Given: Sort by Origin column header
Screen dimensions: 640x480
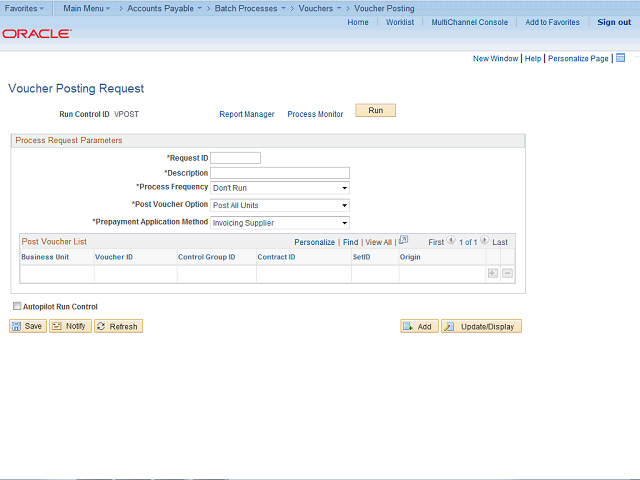Looking at the screenshot, I should 410,257.
